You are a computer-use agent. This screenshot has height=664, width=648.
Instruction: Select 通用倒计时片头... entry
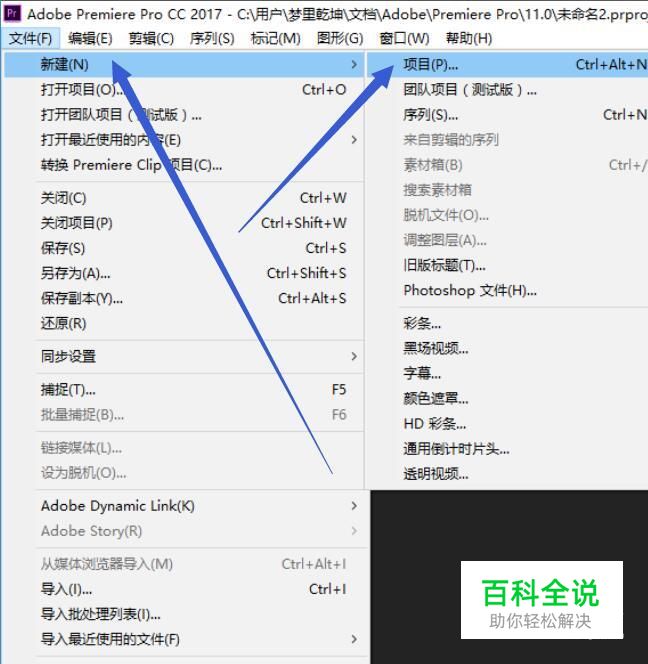click(507, 448)
